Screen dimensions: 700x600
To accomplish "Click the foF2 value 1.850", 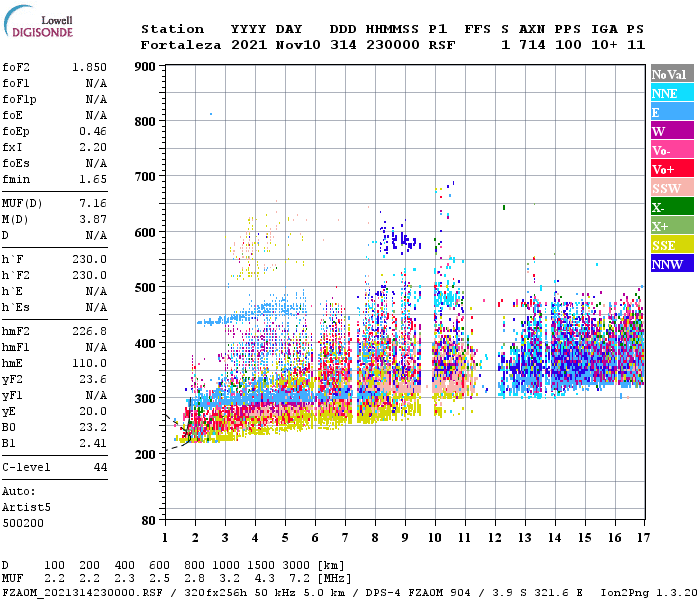I will [x=89, y=67].
